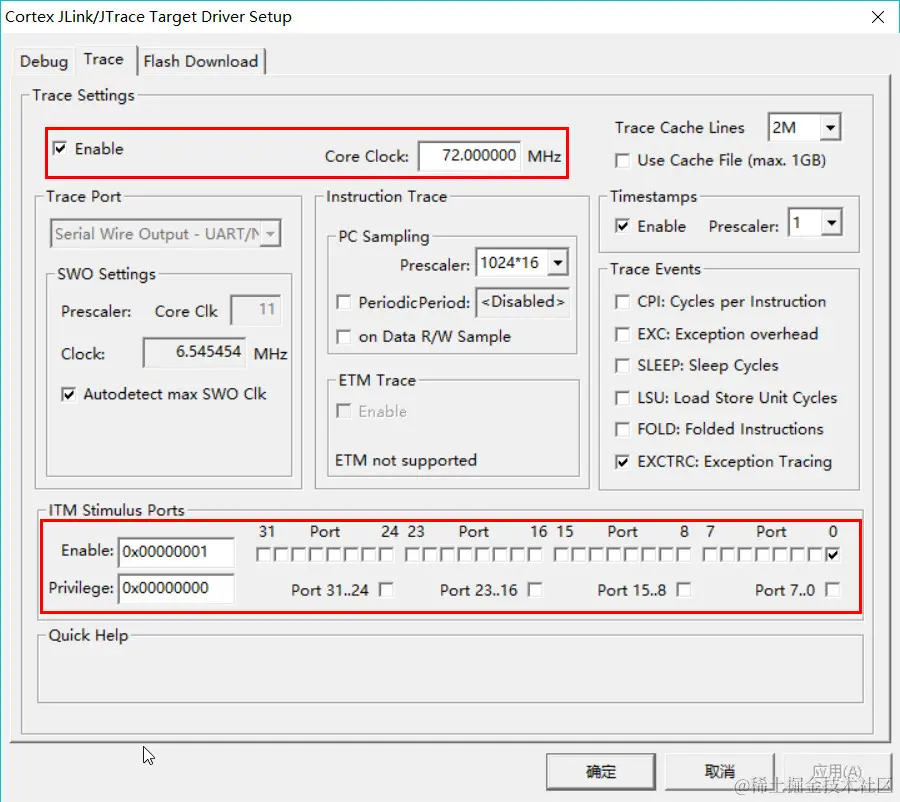The width and height of the screenshot is (900, 802).
Task: Toggle Autodetect max SWO Clk
Action: (x=68, y=394)
